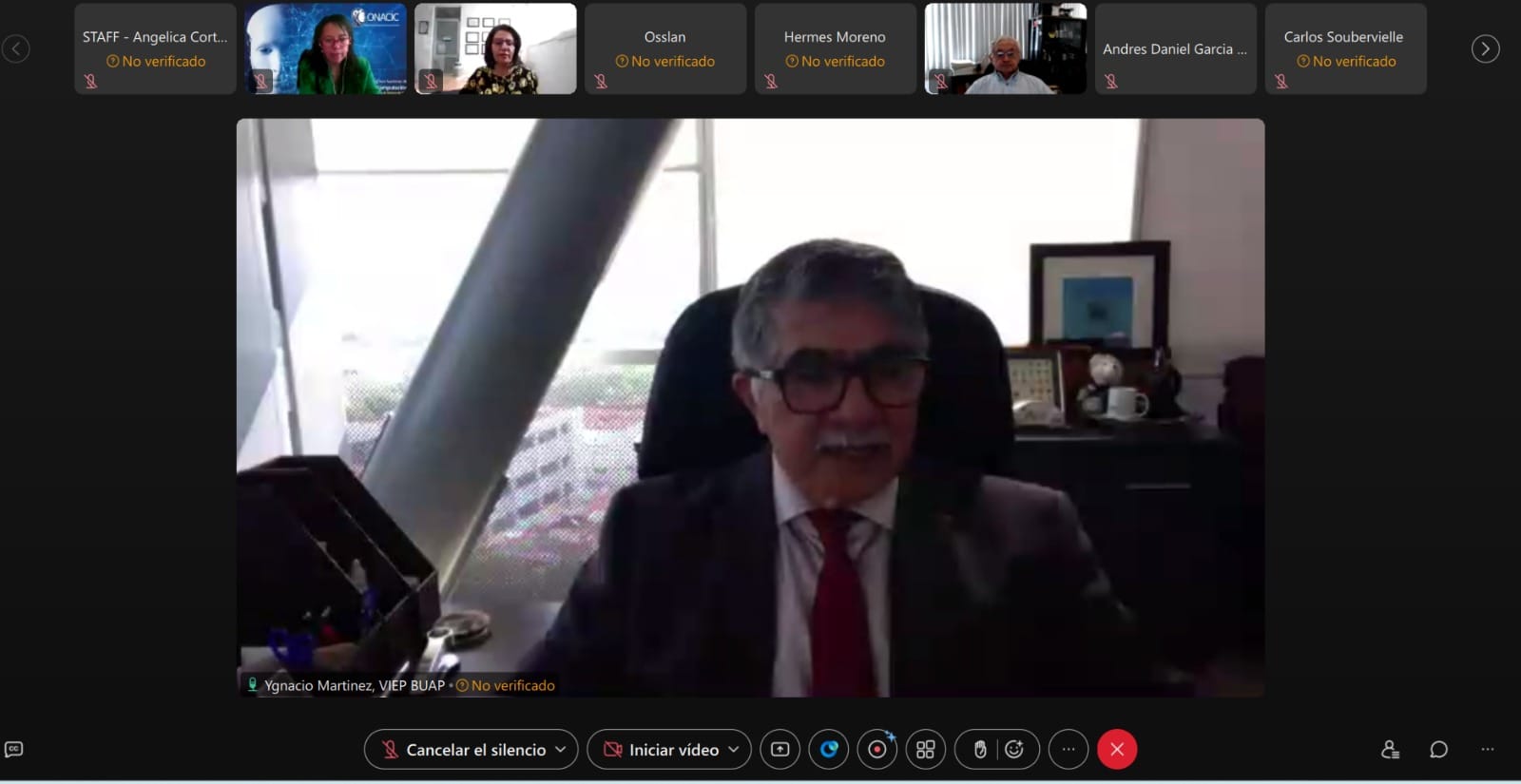Click the share content icon
The width and height of the screenshot is (1521, 784).
pos(780,750)
